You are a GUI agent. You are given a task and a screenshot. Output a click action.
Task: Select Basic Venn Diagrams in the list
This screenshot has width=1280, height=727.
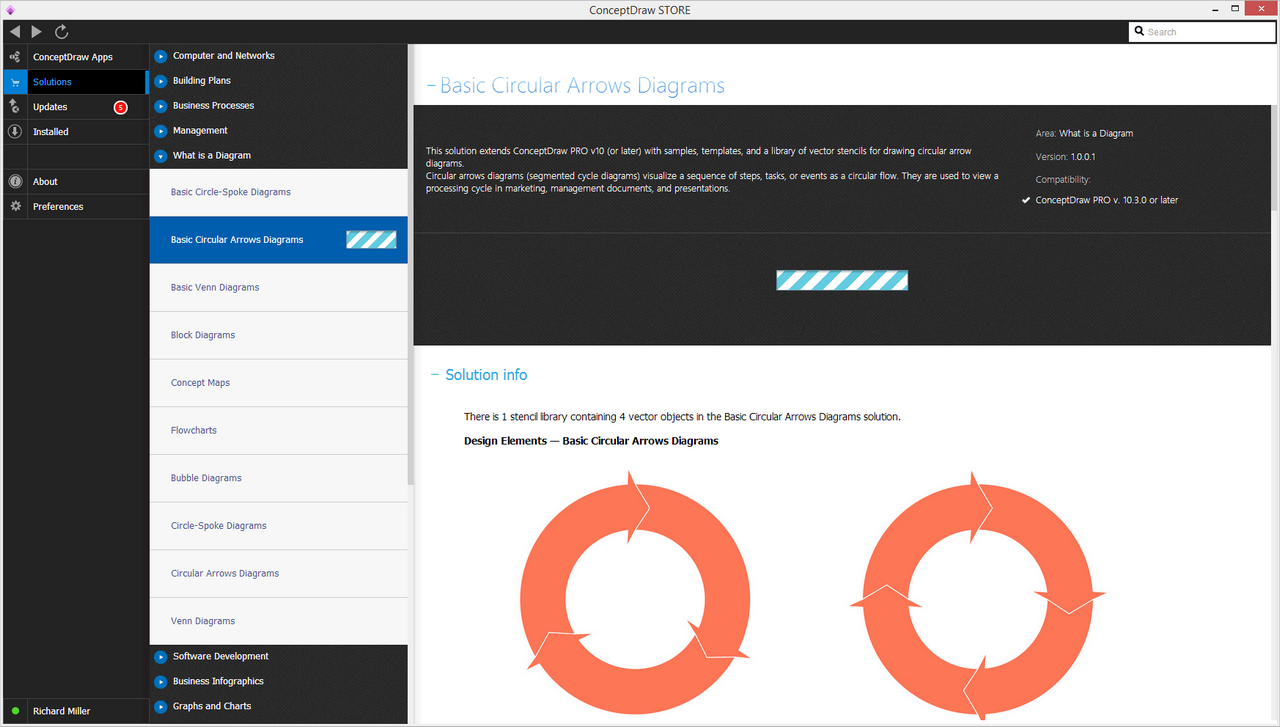(279, 288)
